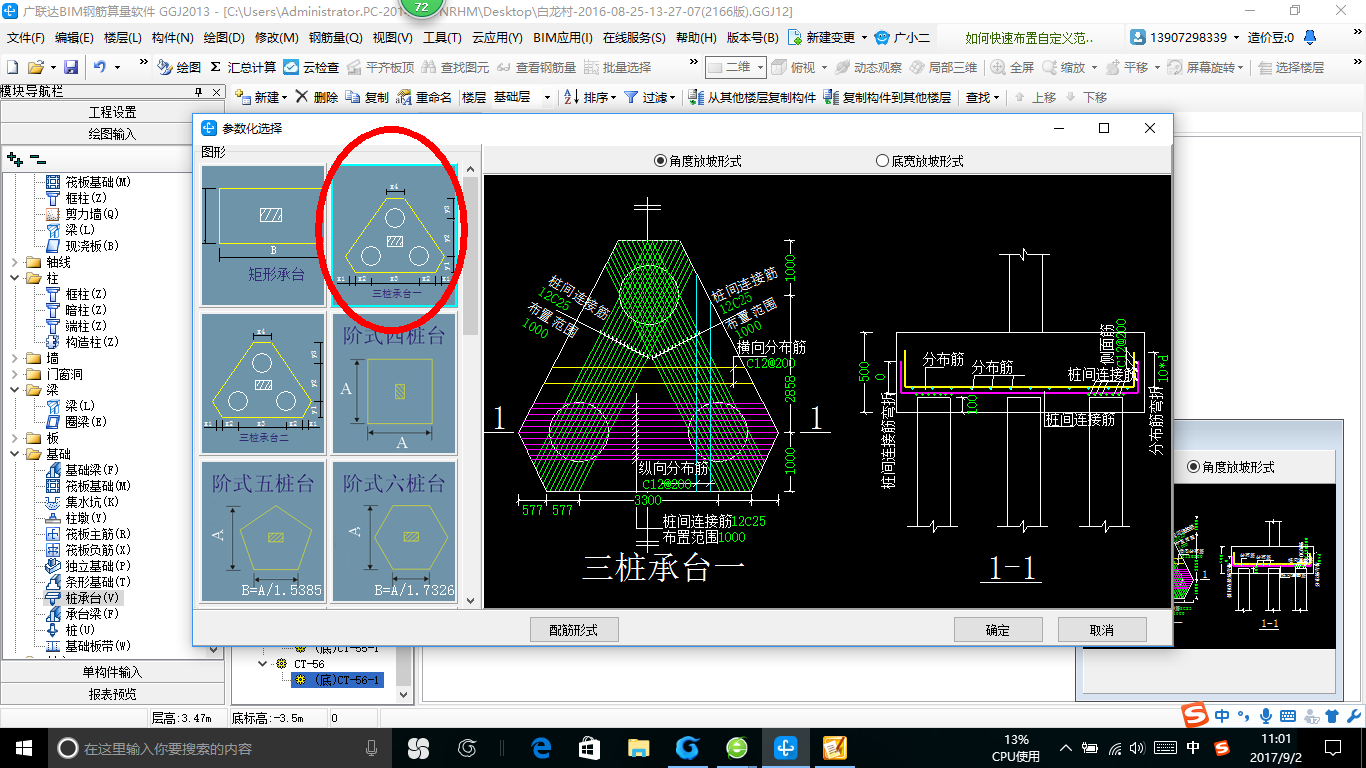Expand the 墙 folder in tree
Screen dimensions: 1366x768
pos(14,358)
